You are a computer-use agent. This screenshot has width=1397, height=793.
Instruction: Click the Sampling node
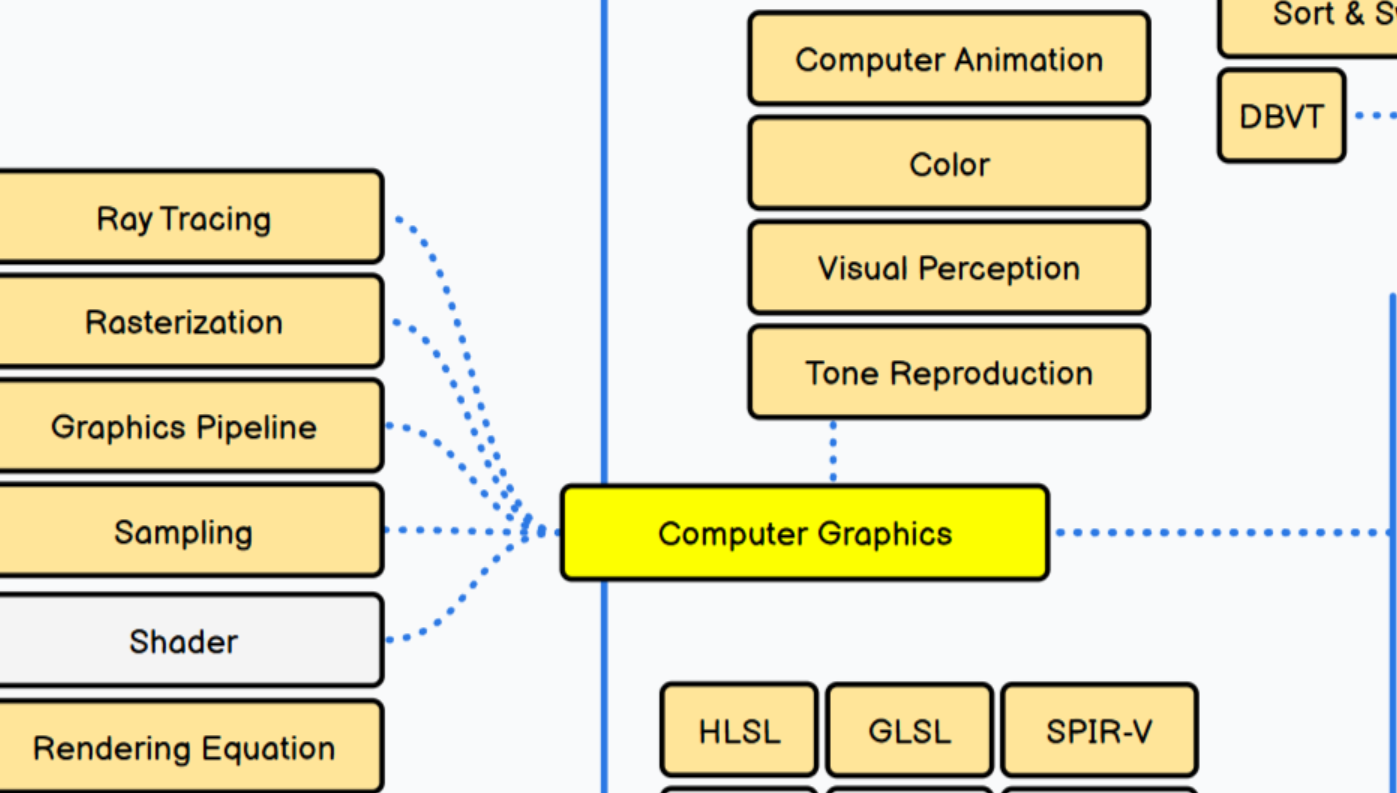[x=185, y=532]
